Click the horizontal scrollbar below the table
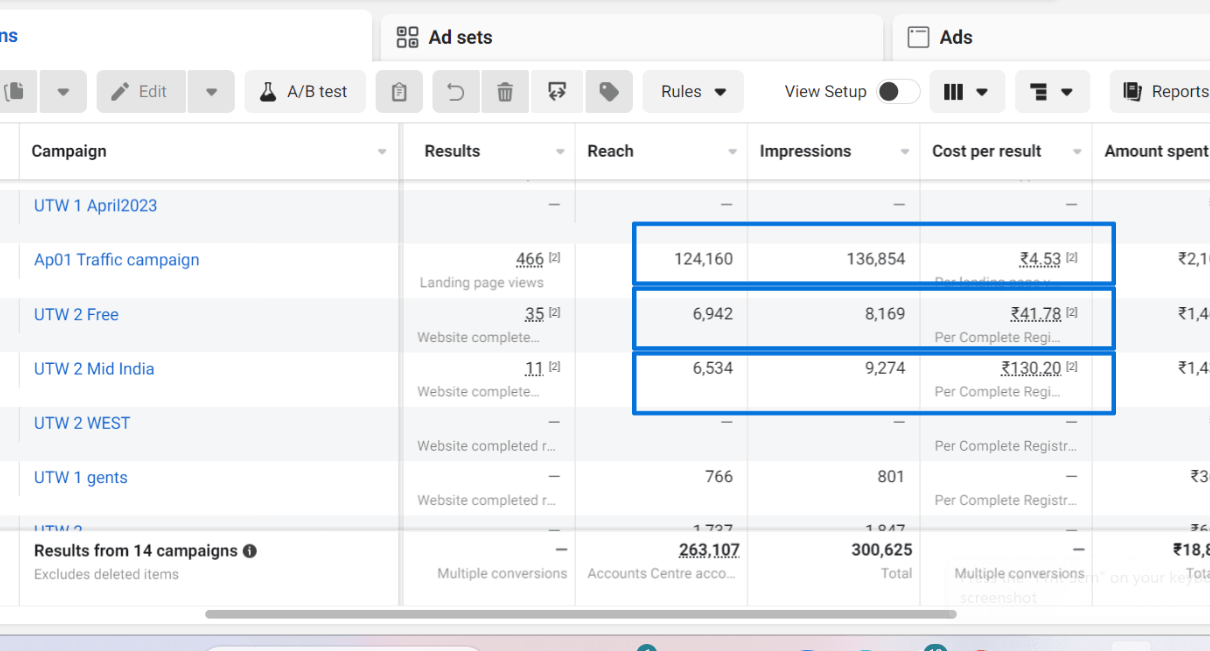The width and height of the screenshot is (1210, 651). pyautogui.click(x=580, y=614)
